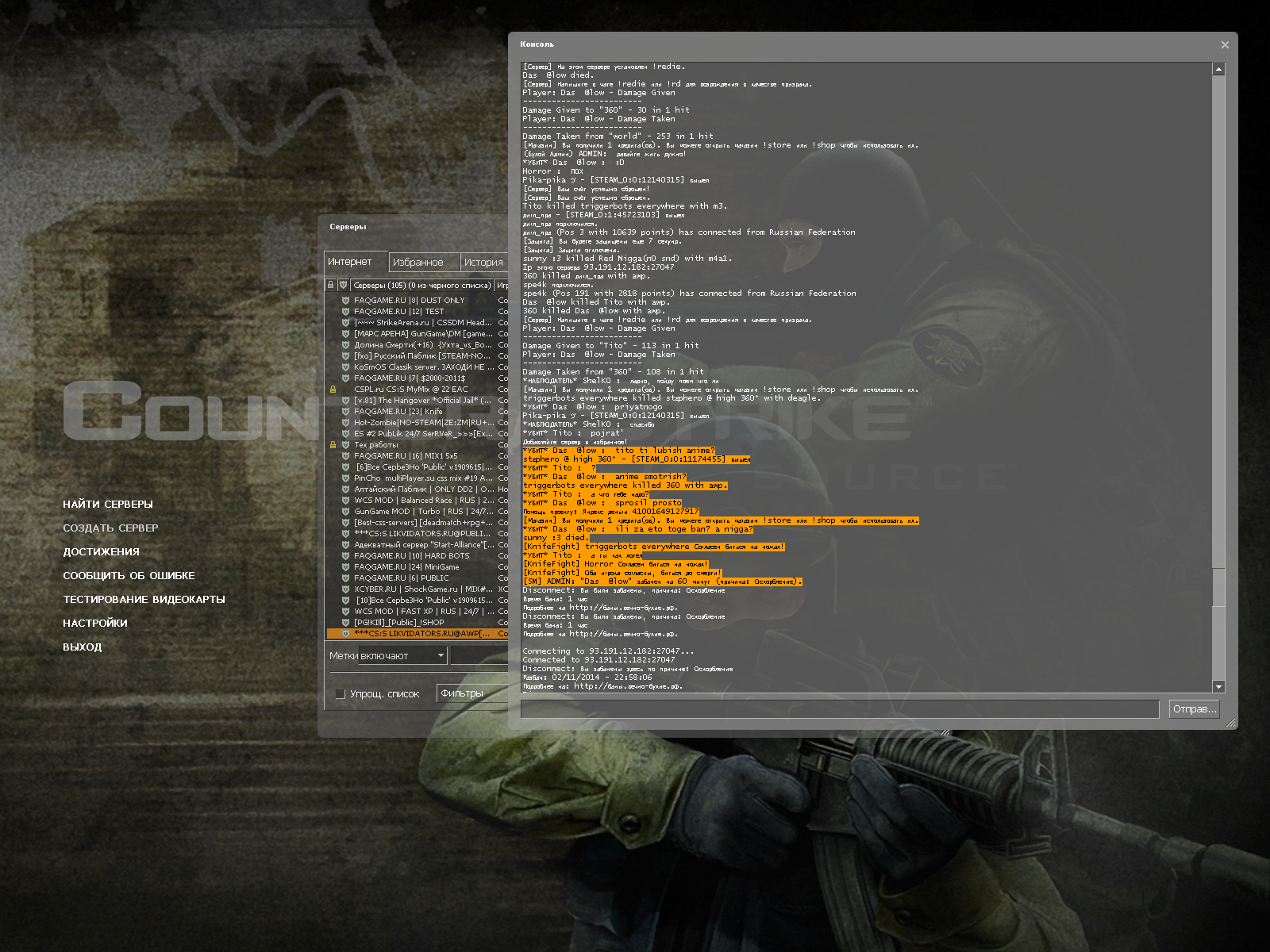Click the lock icon on the CSPL.ru MyMix row

(x=333, y=390)
